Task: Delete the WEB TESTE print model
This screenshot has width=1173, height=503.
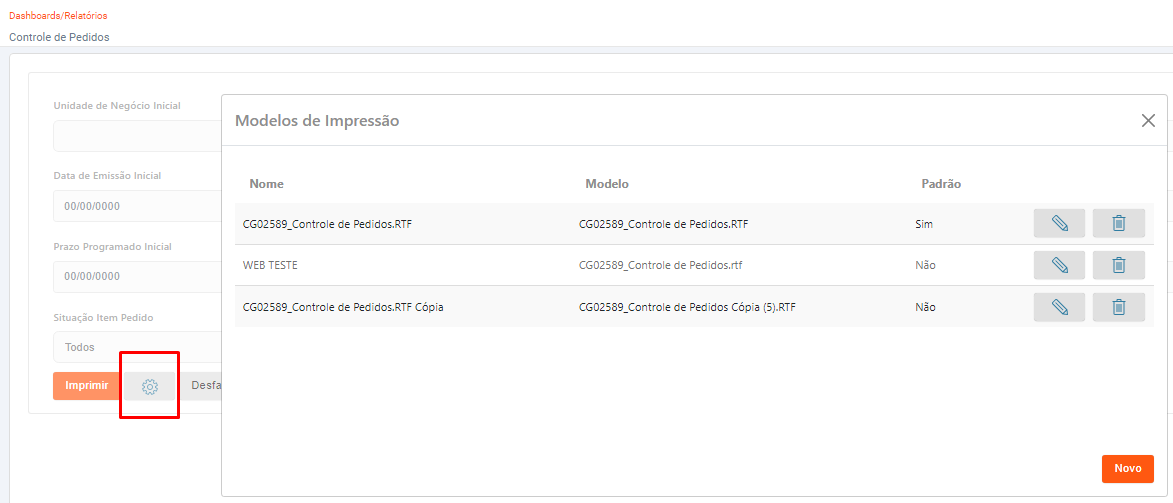Action: pyautogui.click(x=1118, y=266)
